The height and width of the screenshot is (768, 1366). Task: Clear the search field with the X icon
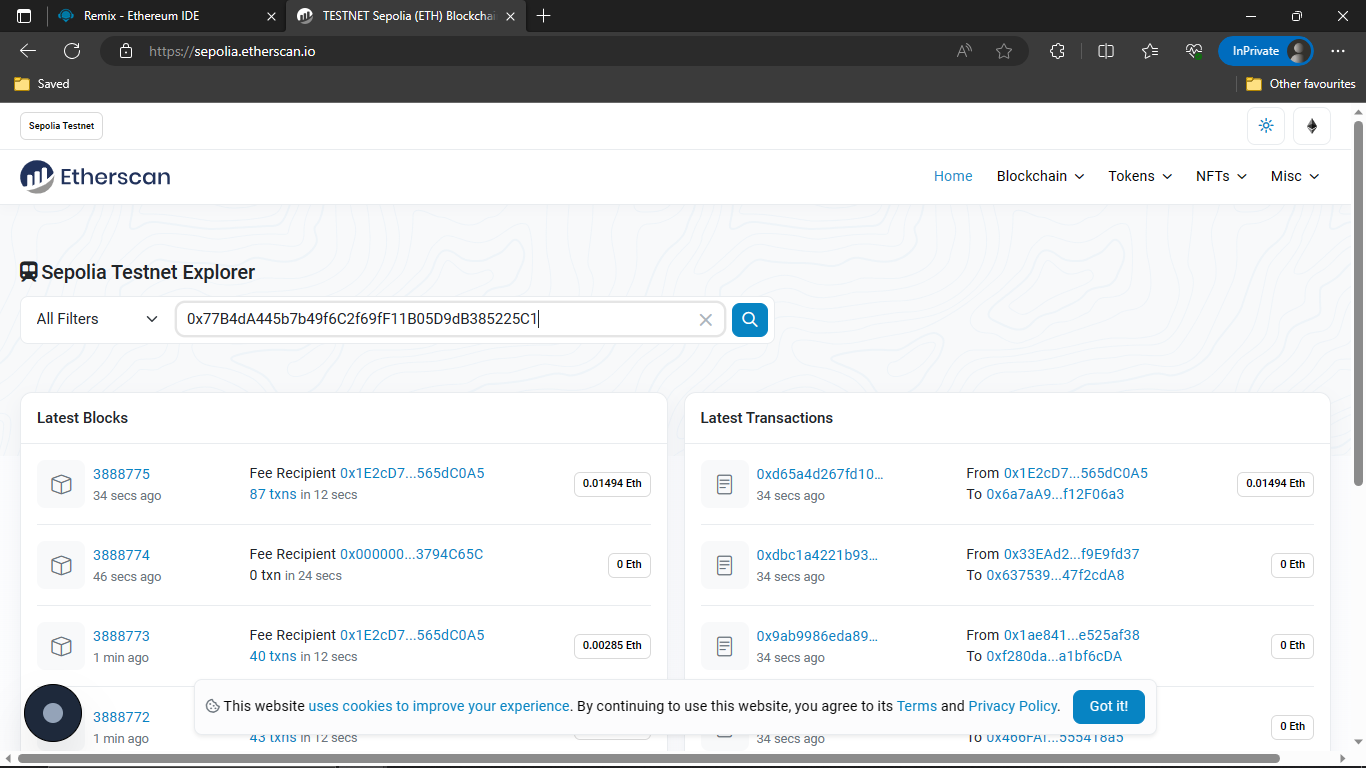(x=705, y=320)
